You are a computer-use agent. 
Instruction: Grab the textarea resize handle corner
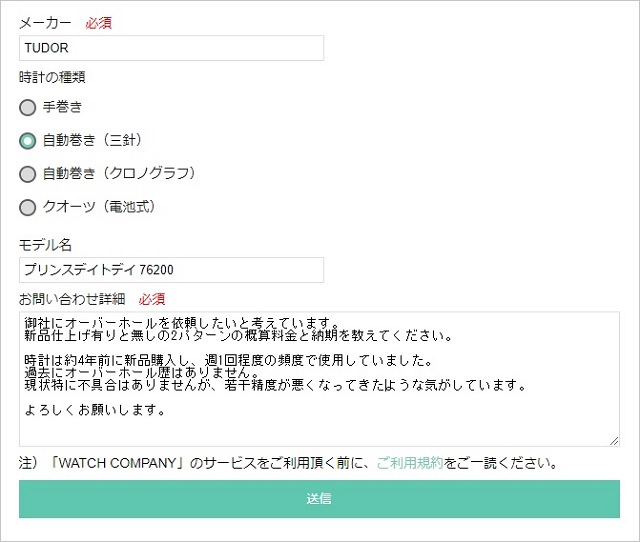614,441
